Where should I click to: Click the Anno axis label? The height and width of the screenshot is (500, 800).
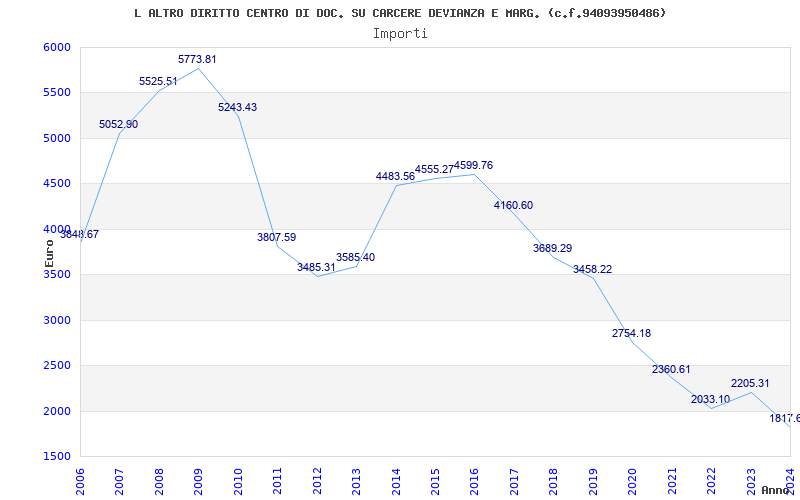coord(775,490)
